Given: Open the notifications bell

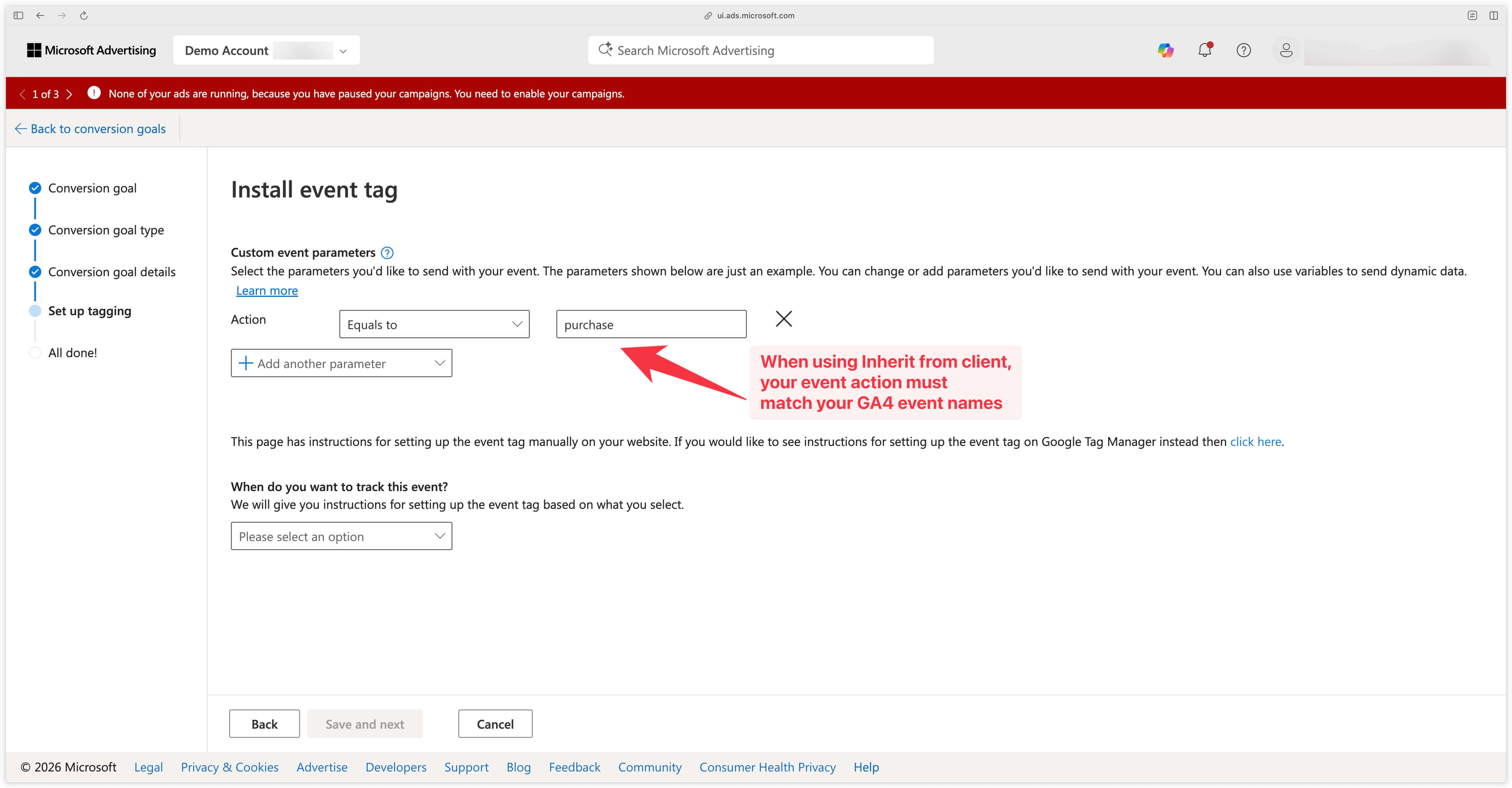Looking at the screenshot, I should (1205, 50).
